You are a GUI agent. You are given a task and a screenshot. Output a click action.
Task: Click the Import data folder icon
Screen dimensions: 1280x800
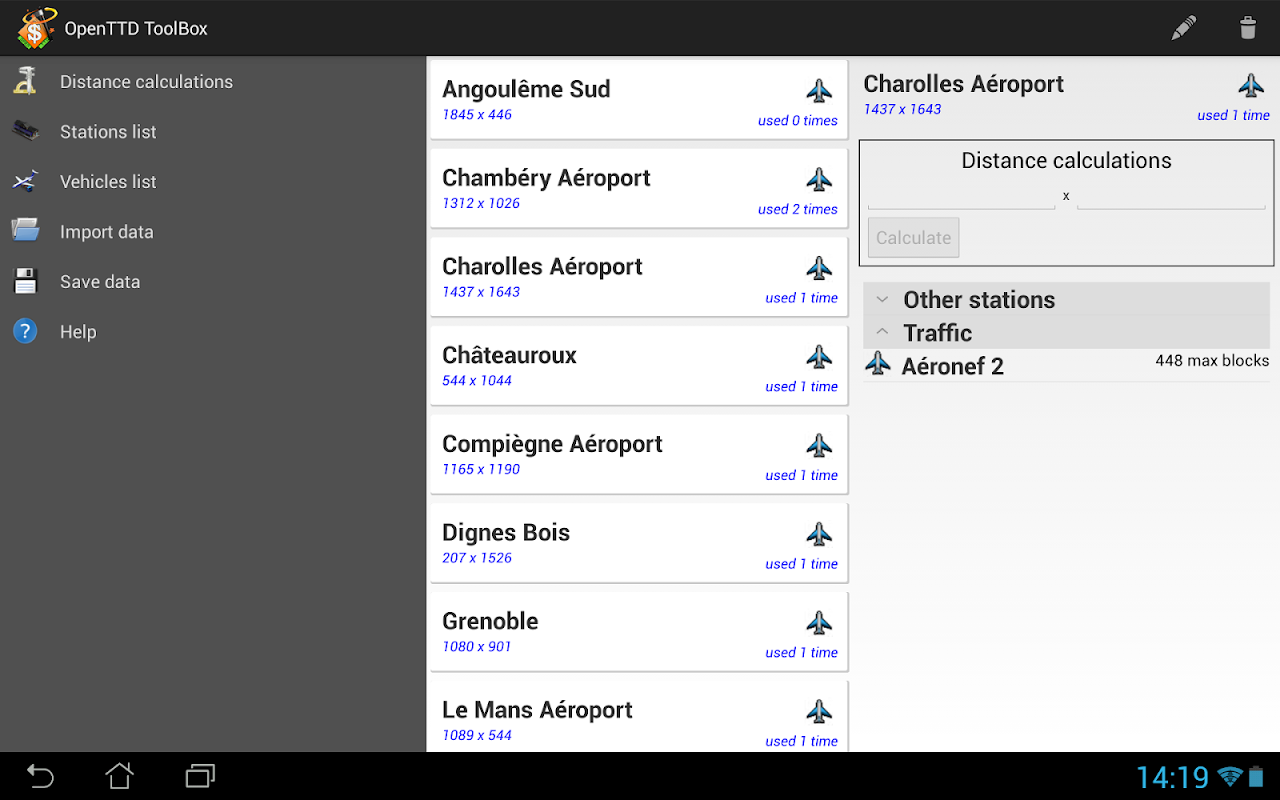pyautogui.click(x=25, y=231)
